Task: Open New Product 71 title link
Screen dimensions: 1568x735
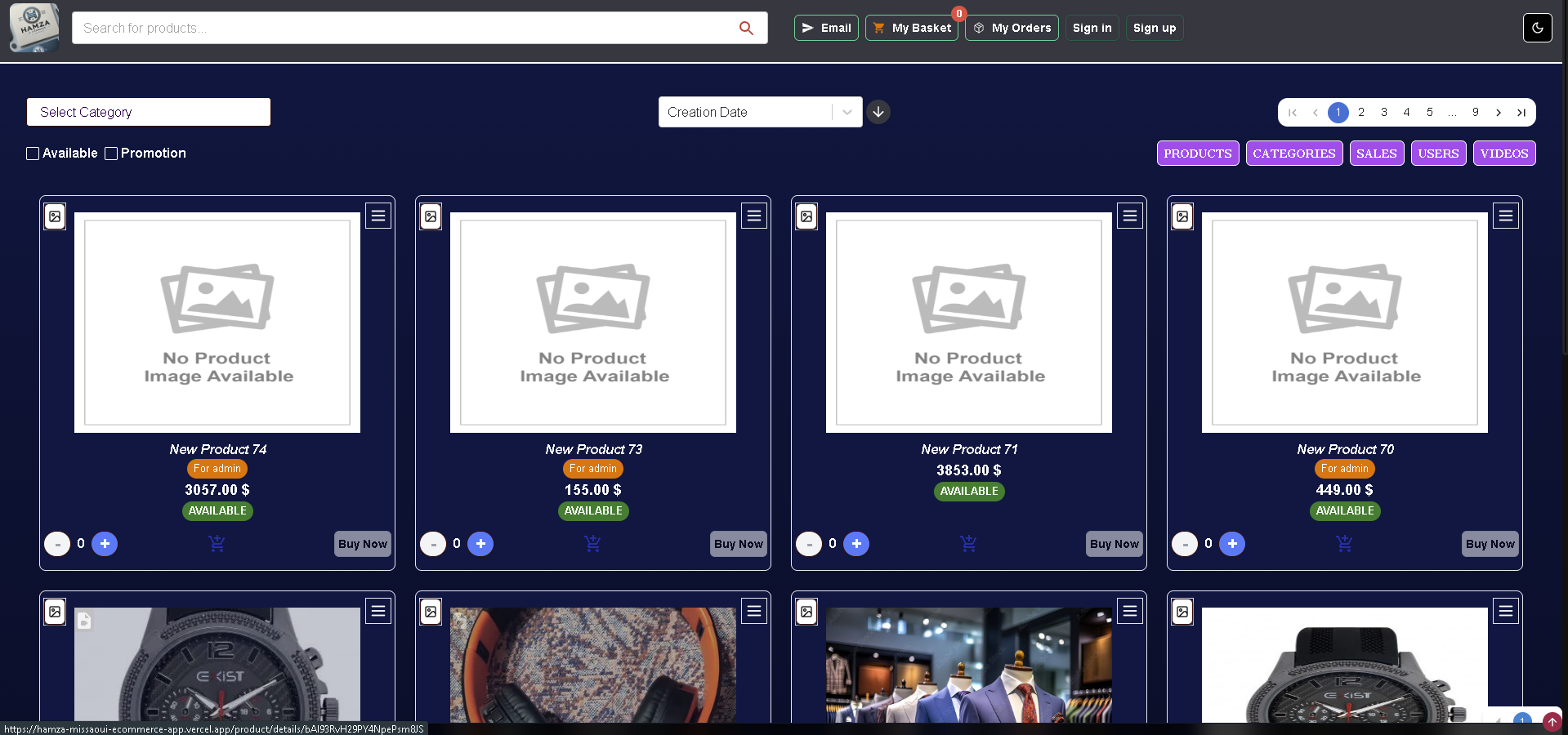Action: (x=969, y=449)
